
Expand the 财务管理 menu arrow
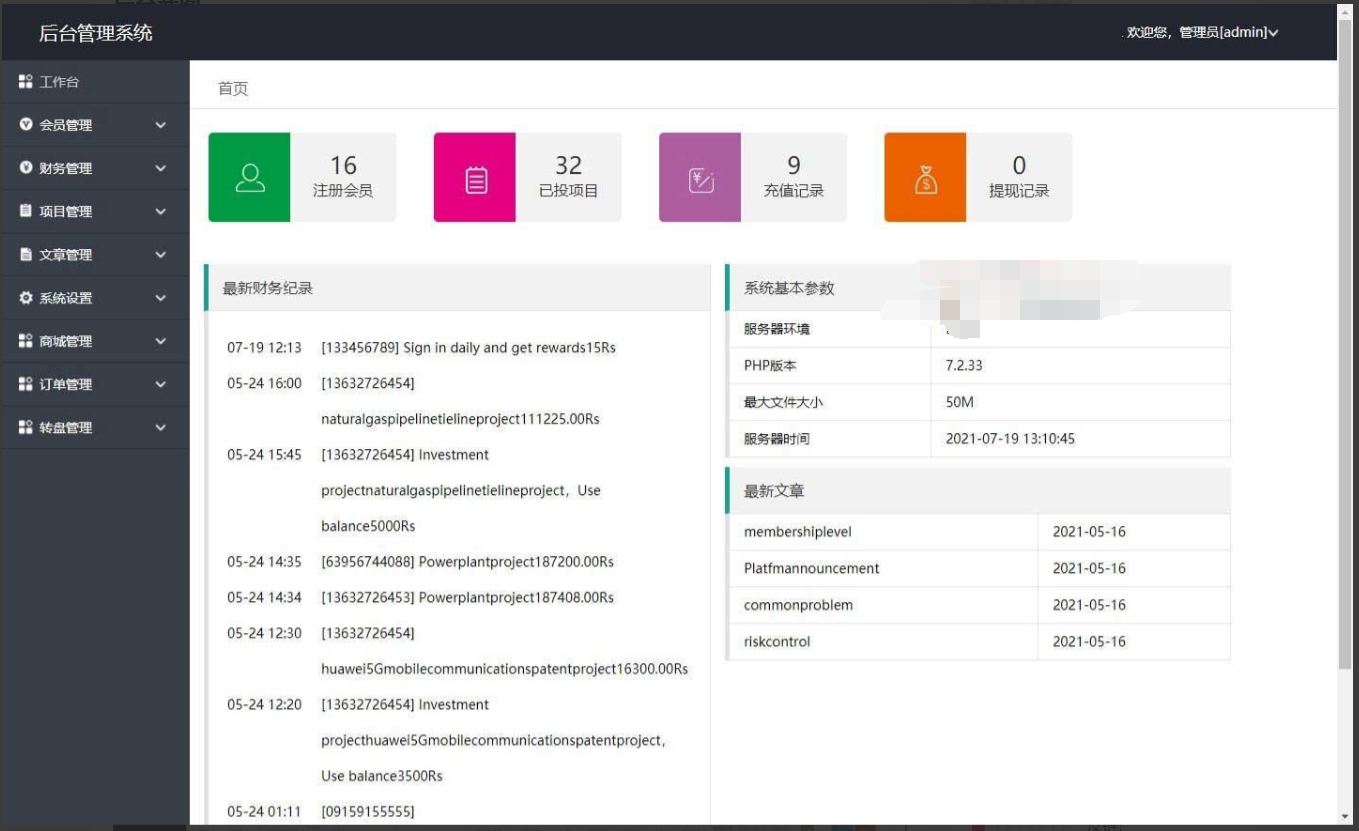click(x=160, y=168)
